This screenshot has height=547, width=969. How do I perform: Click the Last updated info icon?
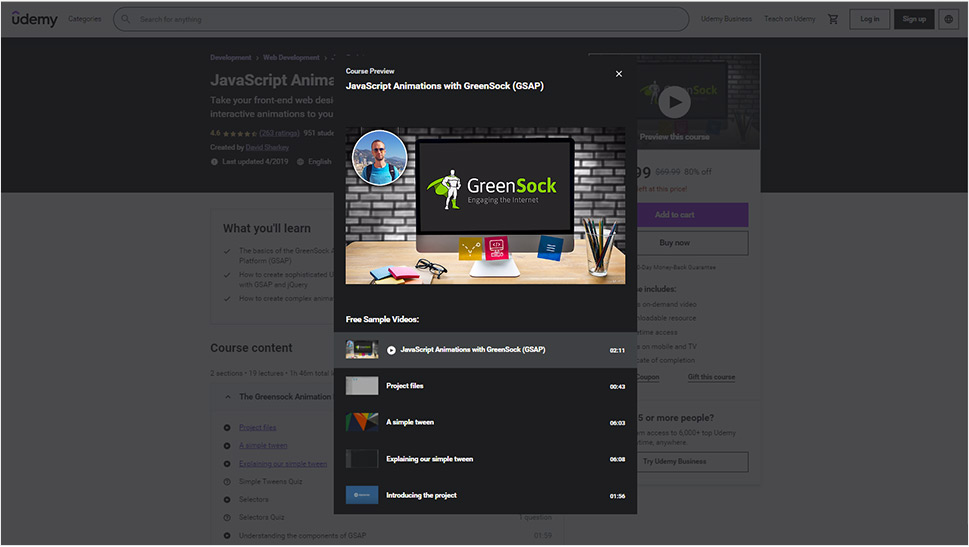pyautogui.click(x=214, y=162)
